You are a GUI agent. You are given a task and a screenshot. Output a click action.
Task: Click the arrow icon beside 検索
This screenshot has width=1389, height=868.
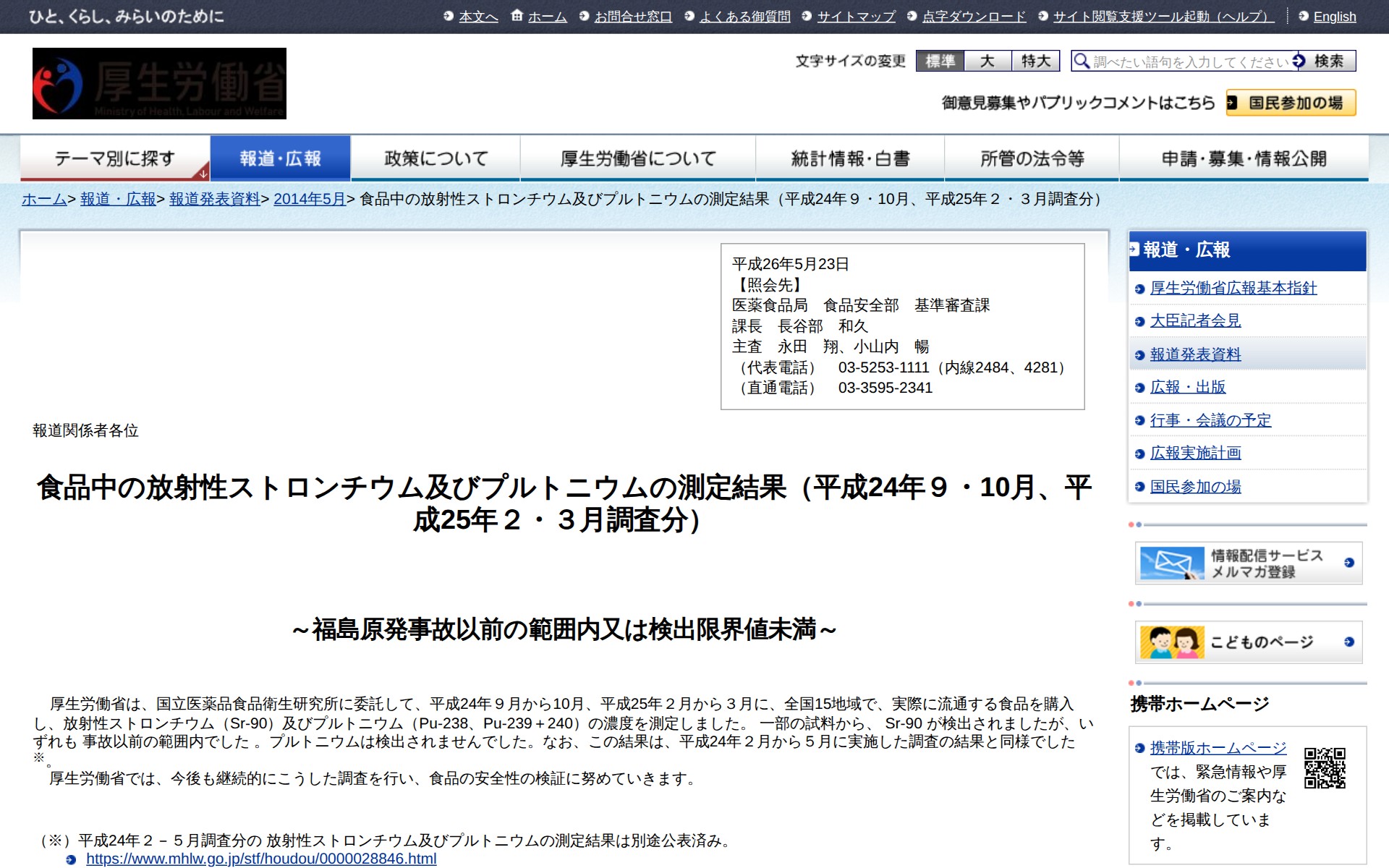click(1299, 61)
